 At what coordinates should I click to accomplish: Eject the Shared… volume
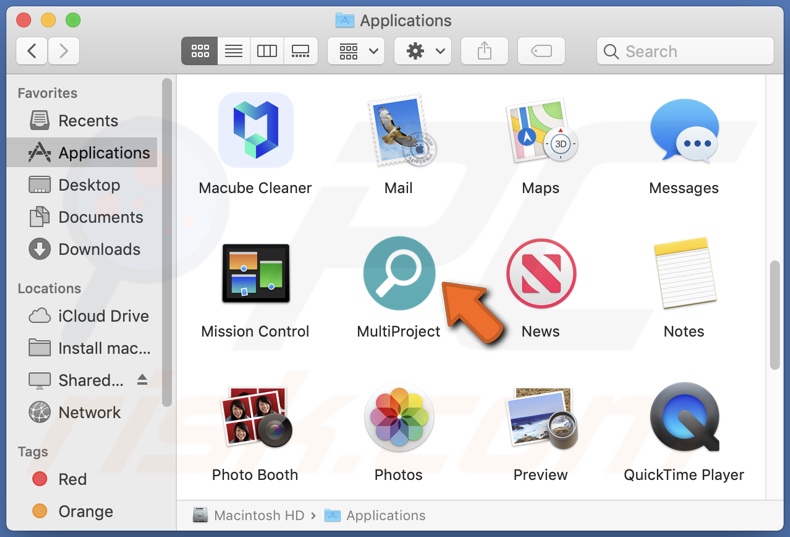[142, 380]
